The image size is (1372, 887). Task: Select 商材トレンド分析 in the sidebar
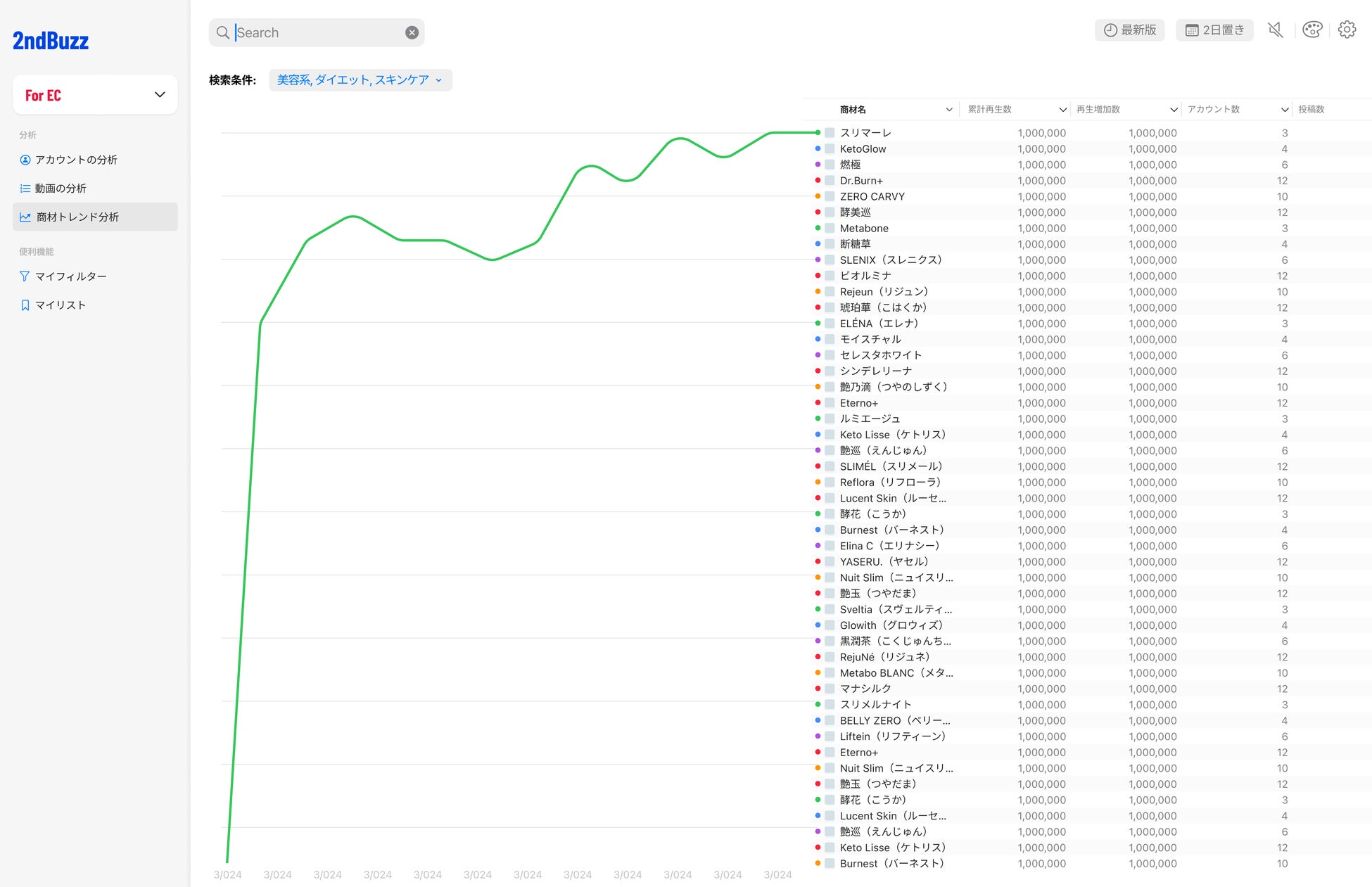tap(95, 217)
